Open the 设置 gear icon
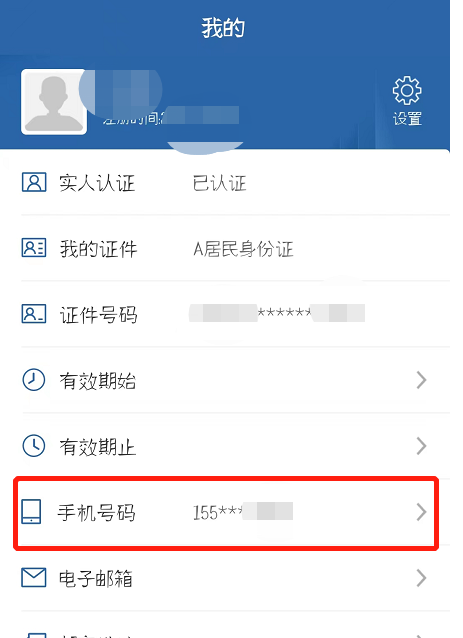Screen dimensions: 463x638 coord(407,90)
